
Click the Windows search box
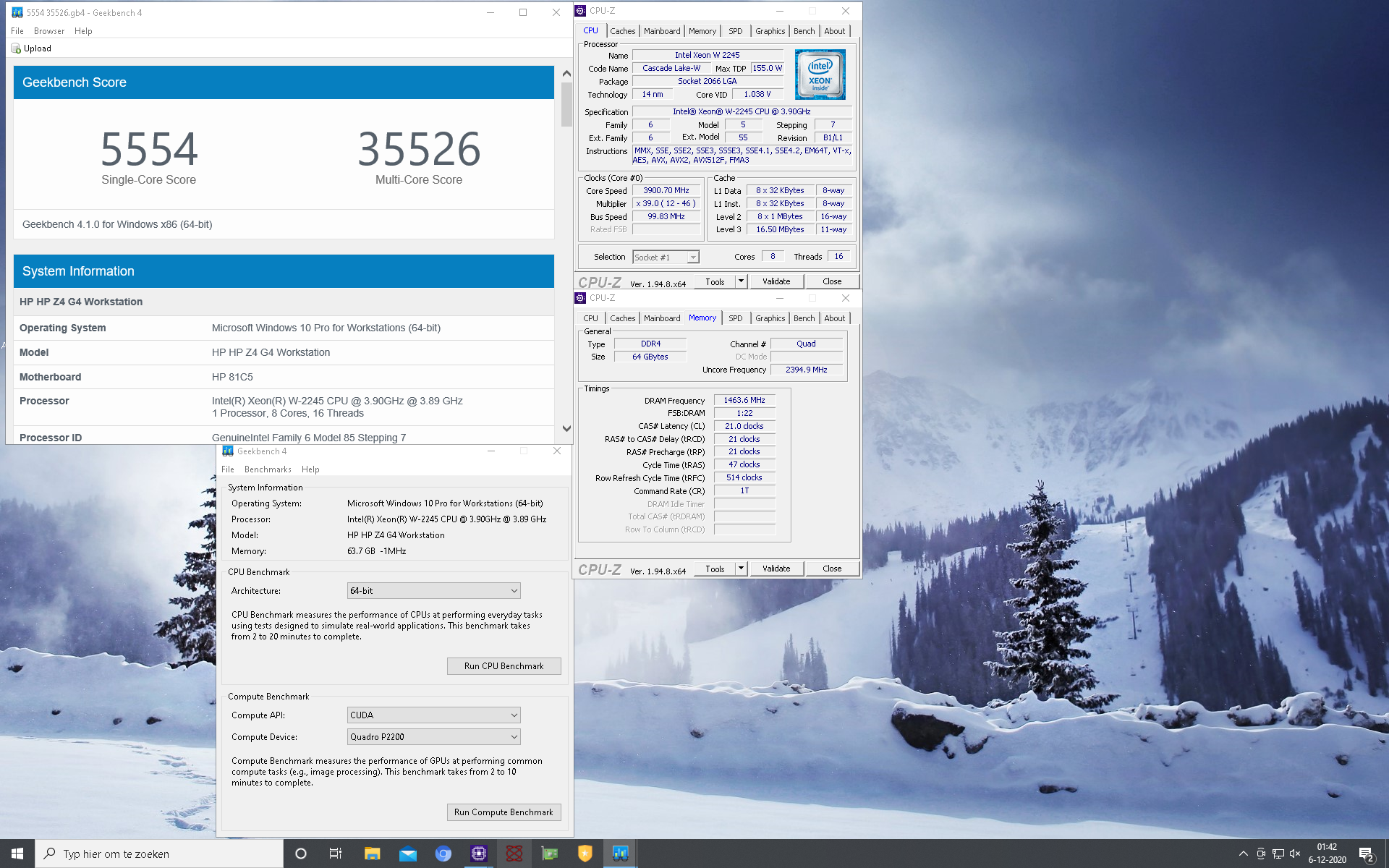pos(159,854)
